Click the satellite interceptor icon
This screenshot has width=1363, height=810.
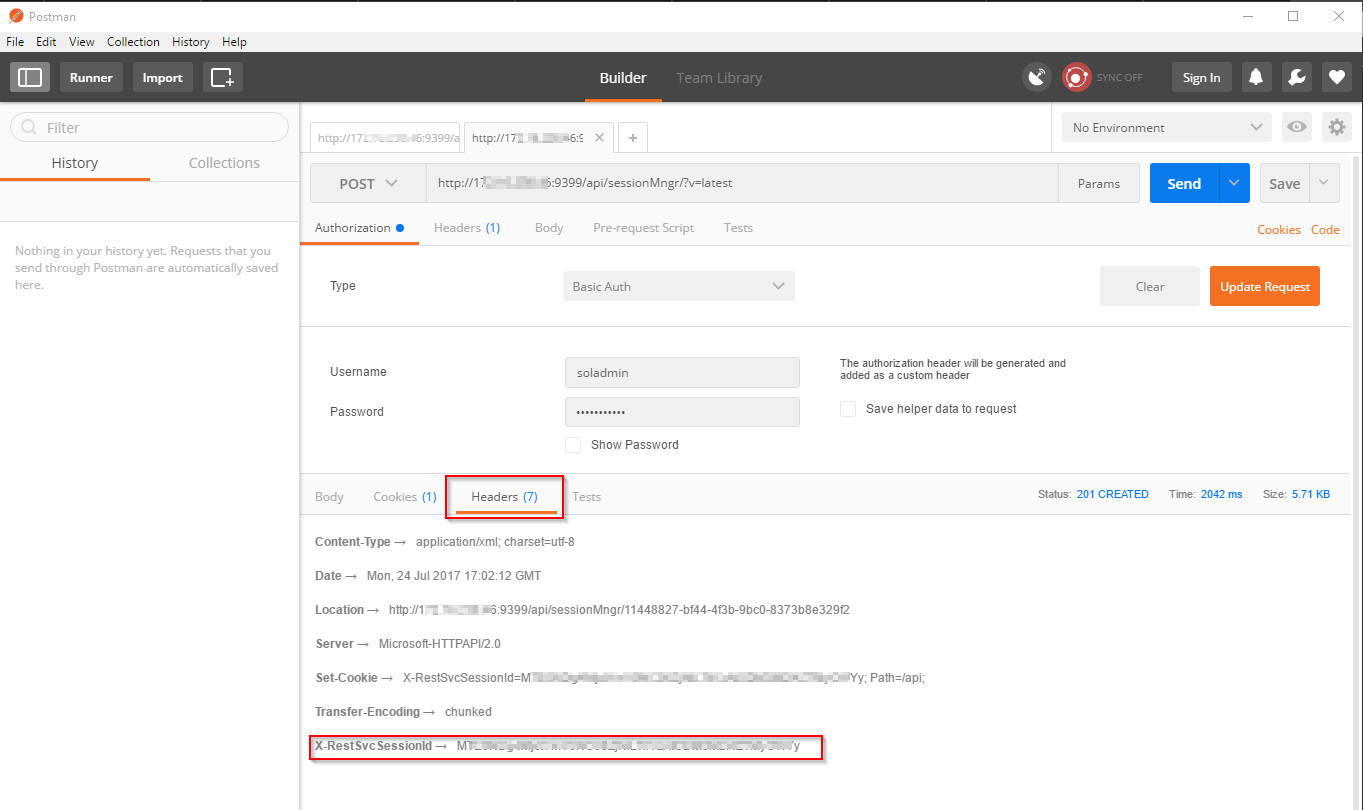pos(1037,77)
